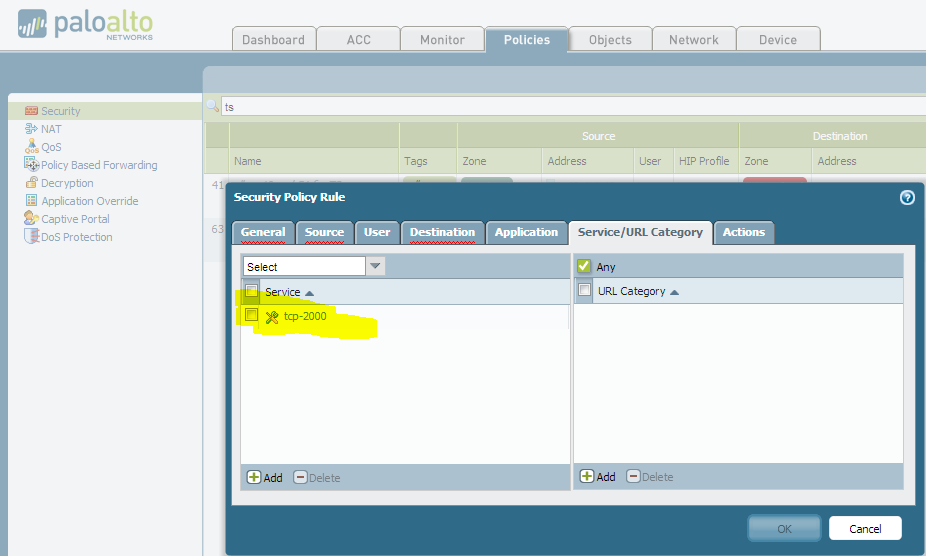926x556 pixels.
Task: Click the policy search field containing 'ts'
Action: coord(573,106)
